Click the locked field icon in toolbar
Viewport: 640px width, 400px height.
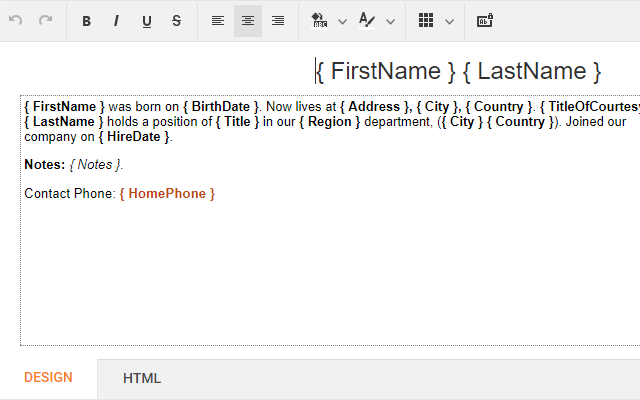(484, 21)
